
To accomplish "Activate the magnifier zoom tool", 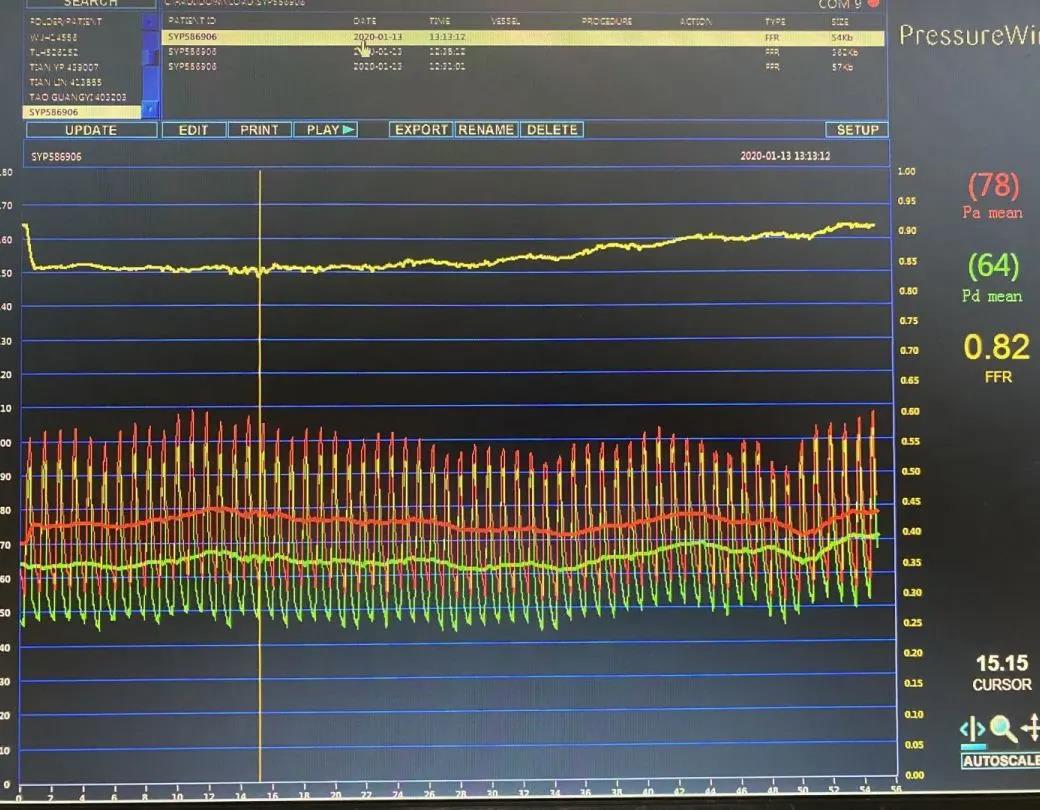I will click(x=1003, y=730).
